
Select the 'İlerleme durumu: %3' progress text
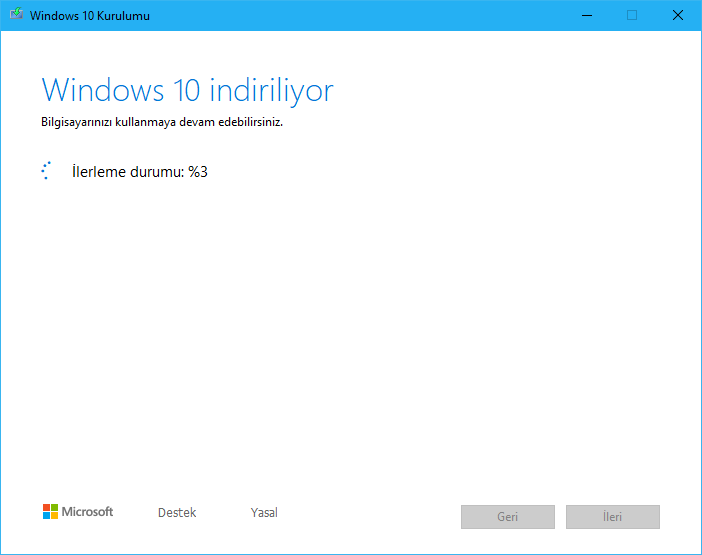click(x=140, y=172)
